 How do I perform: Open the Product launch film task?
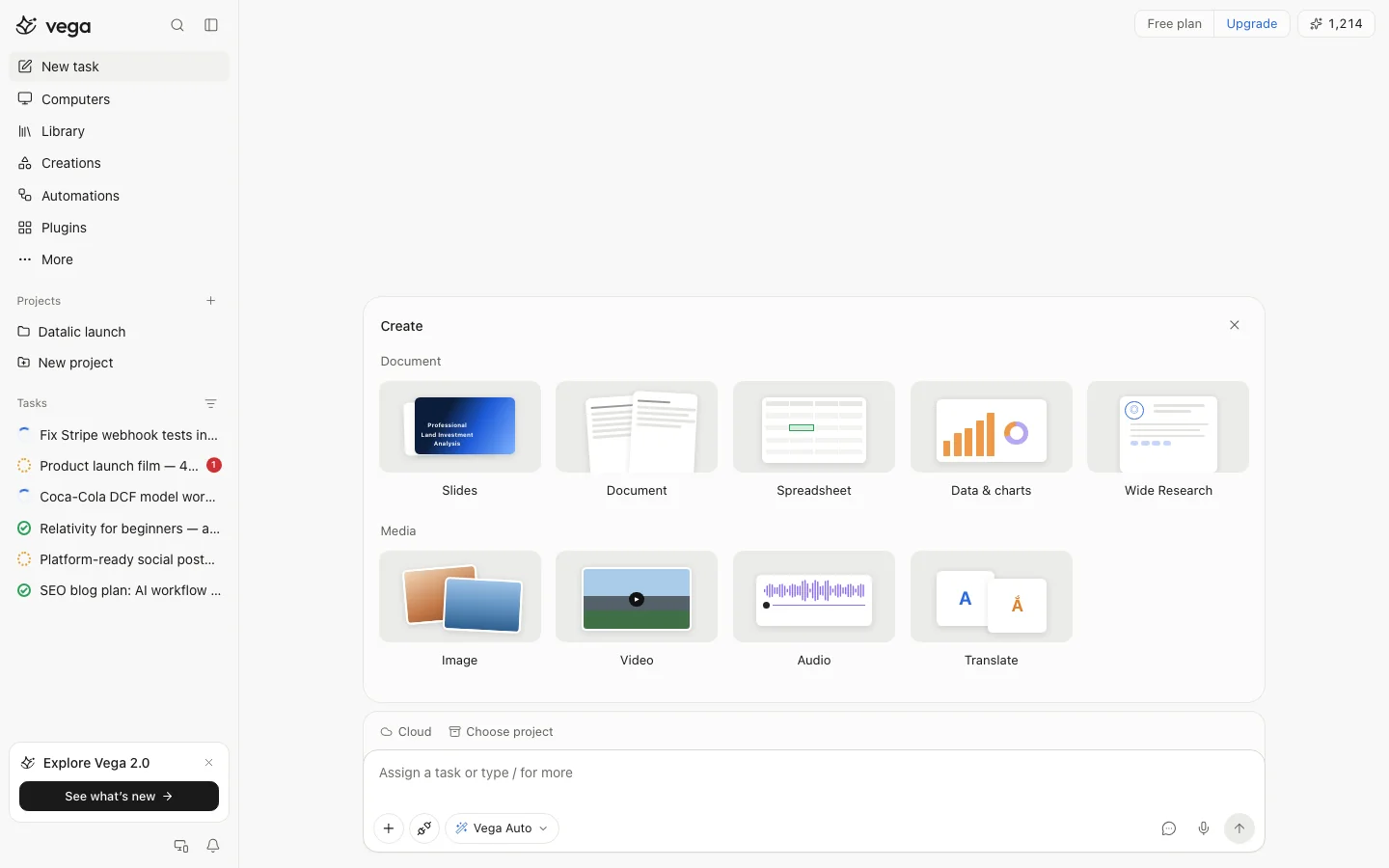(x=120, y=466)
